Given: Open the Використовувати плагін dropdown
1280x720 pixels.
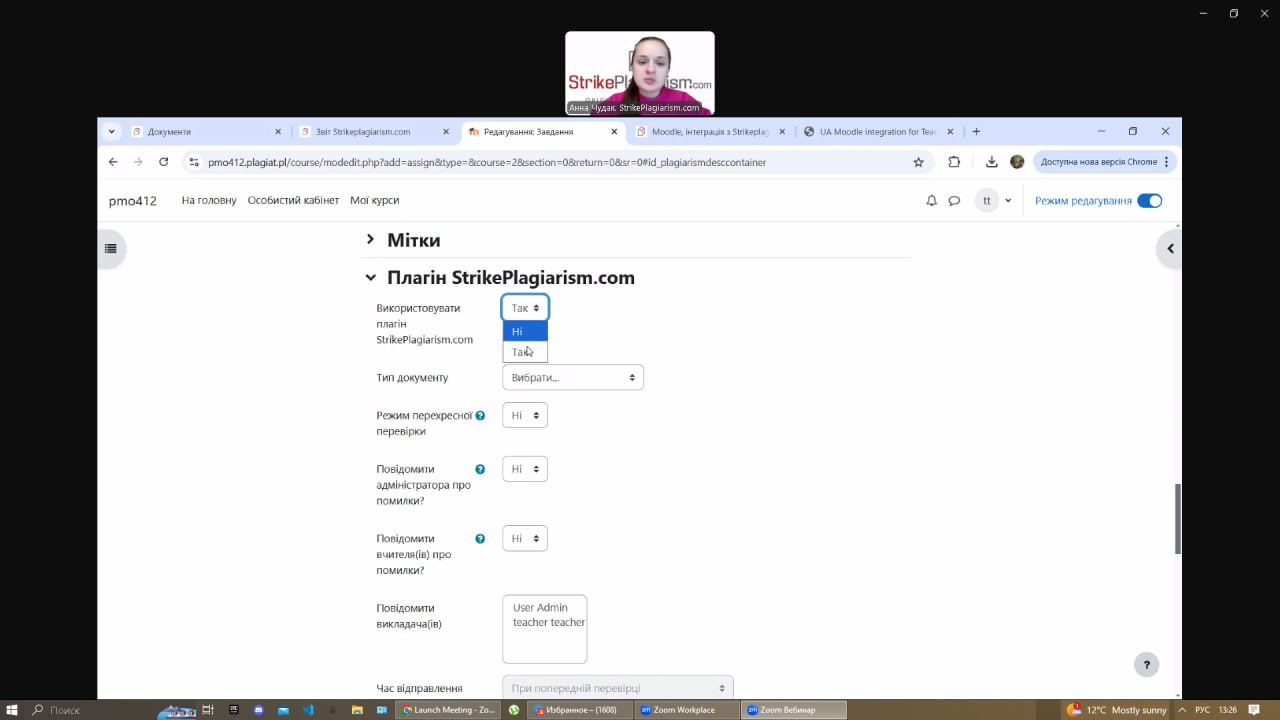Looking at the screenshot, I should (x=525, y=308).
